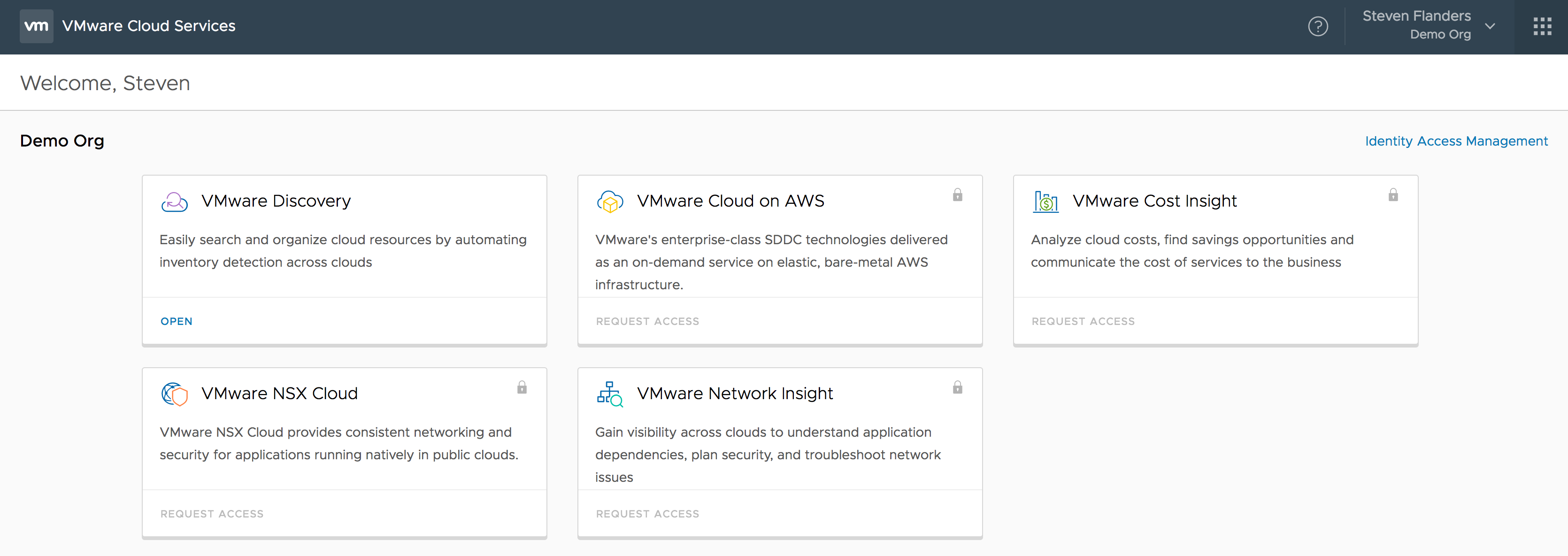This screenshot has height=556, width=1568.
Task: Click the NSX Cloud description text
Action: click(339, 443)
